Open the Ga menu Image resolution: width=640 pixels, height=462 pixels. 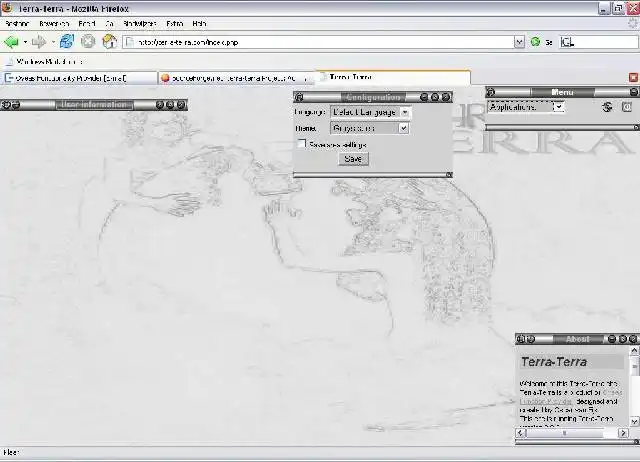pos(109,24)
